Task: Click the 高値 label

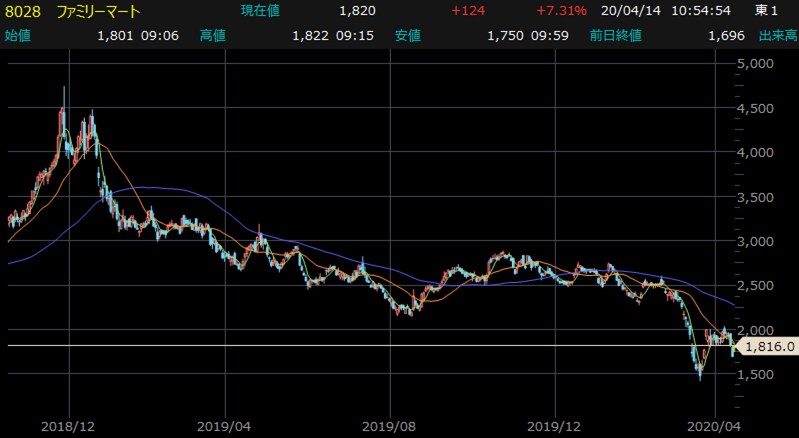Action: (213, 36)
